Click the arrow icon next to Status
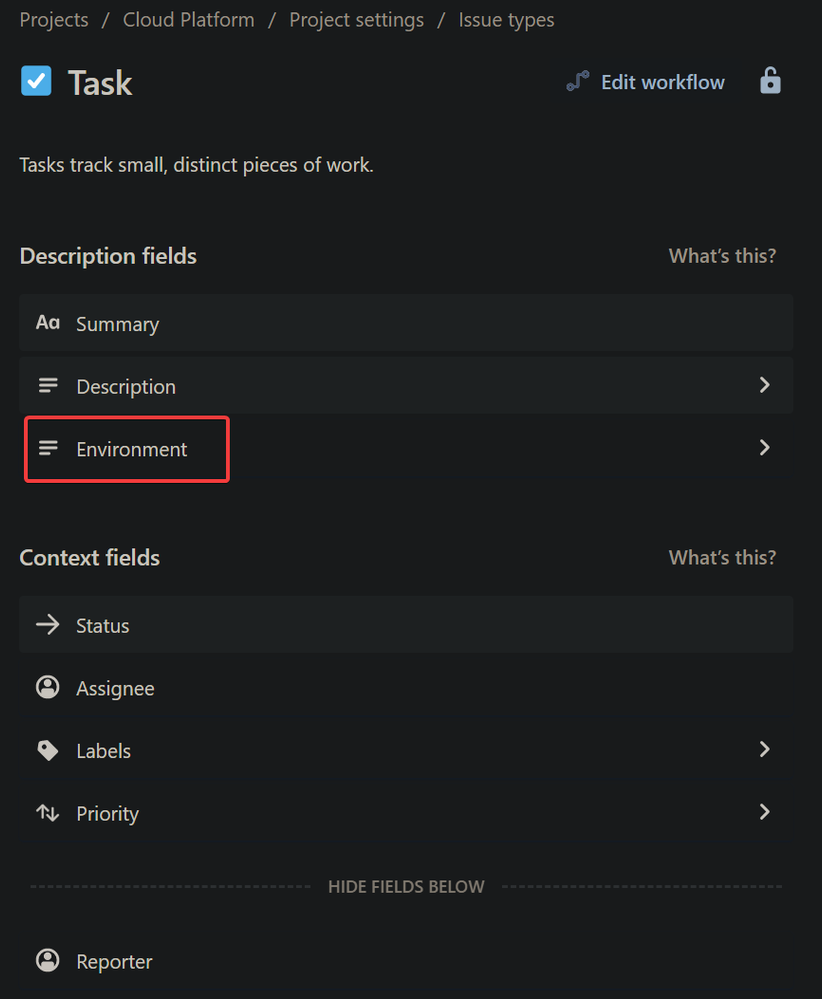Screen dimensions: 822x999 [48, 624]
